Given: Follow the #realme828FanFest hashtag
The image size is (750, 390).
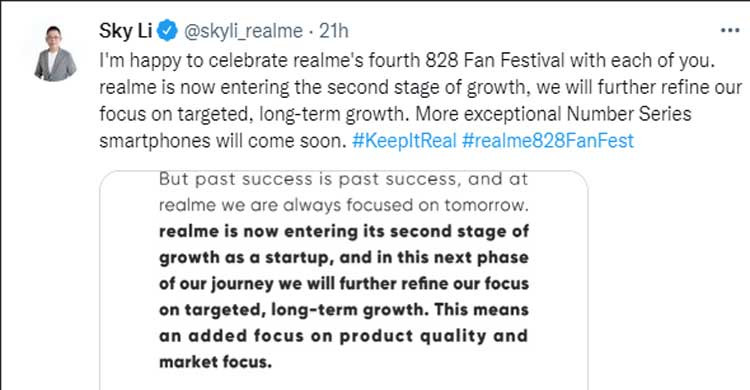Looking at the screenshot, I should pos(548,141).
